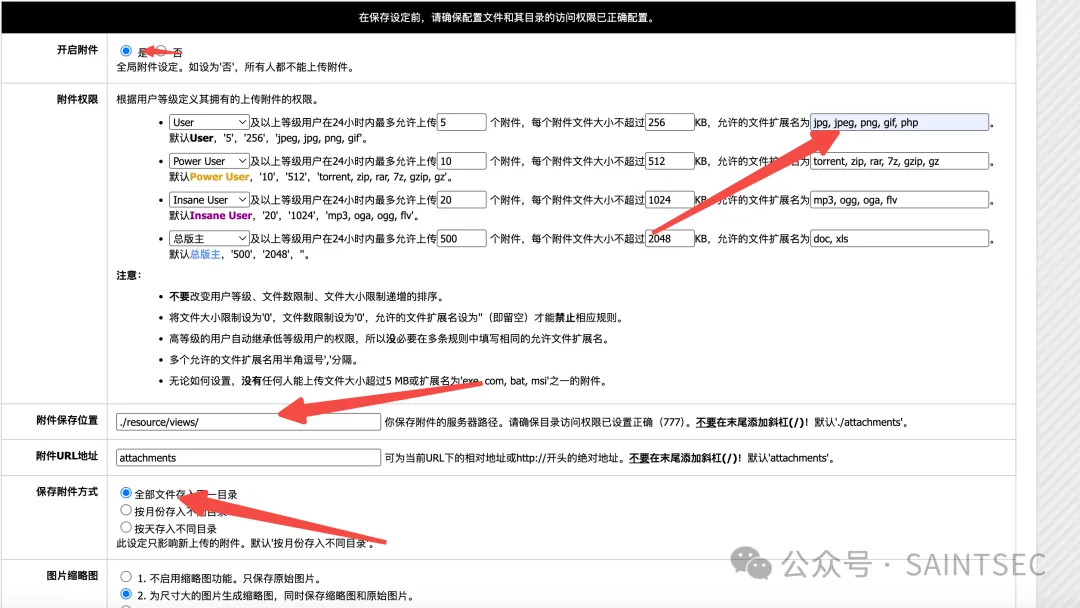Pick thumbnail option 2 '为尺寸大的图片生成缩略图'

pos(126,594)
